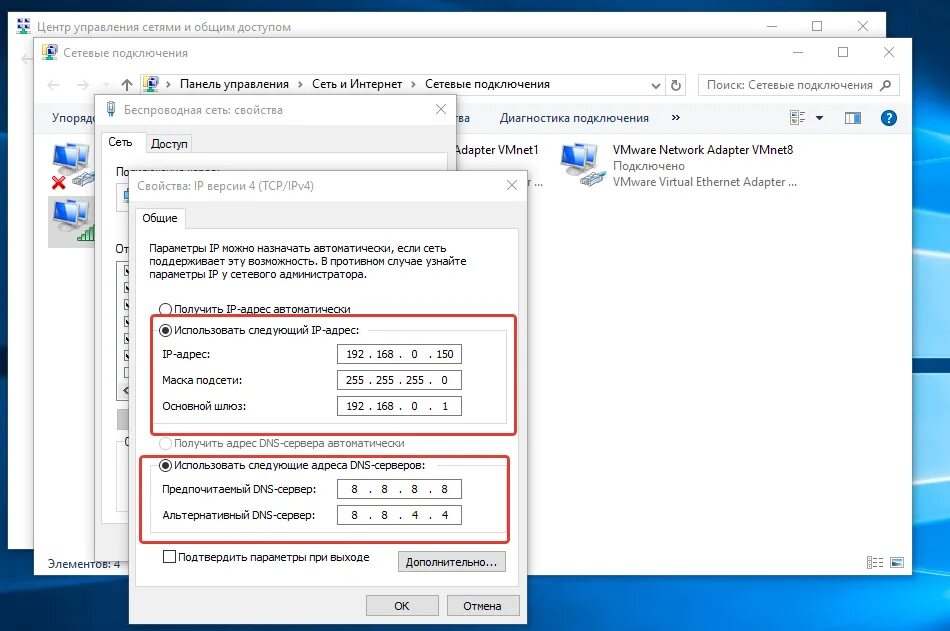Show more toolbar commands chevron

click(676, 118)
